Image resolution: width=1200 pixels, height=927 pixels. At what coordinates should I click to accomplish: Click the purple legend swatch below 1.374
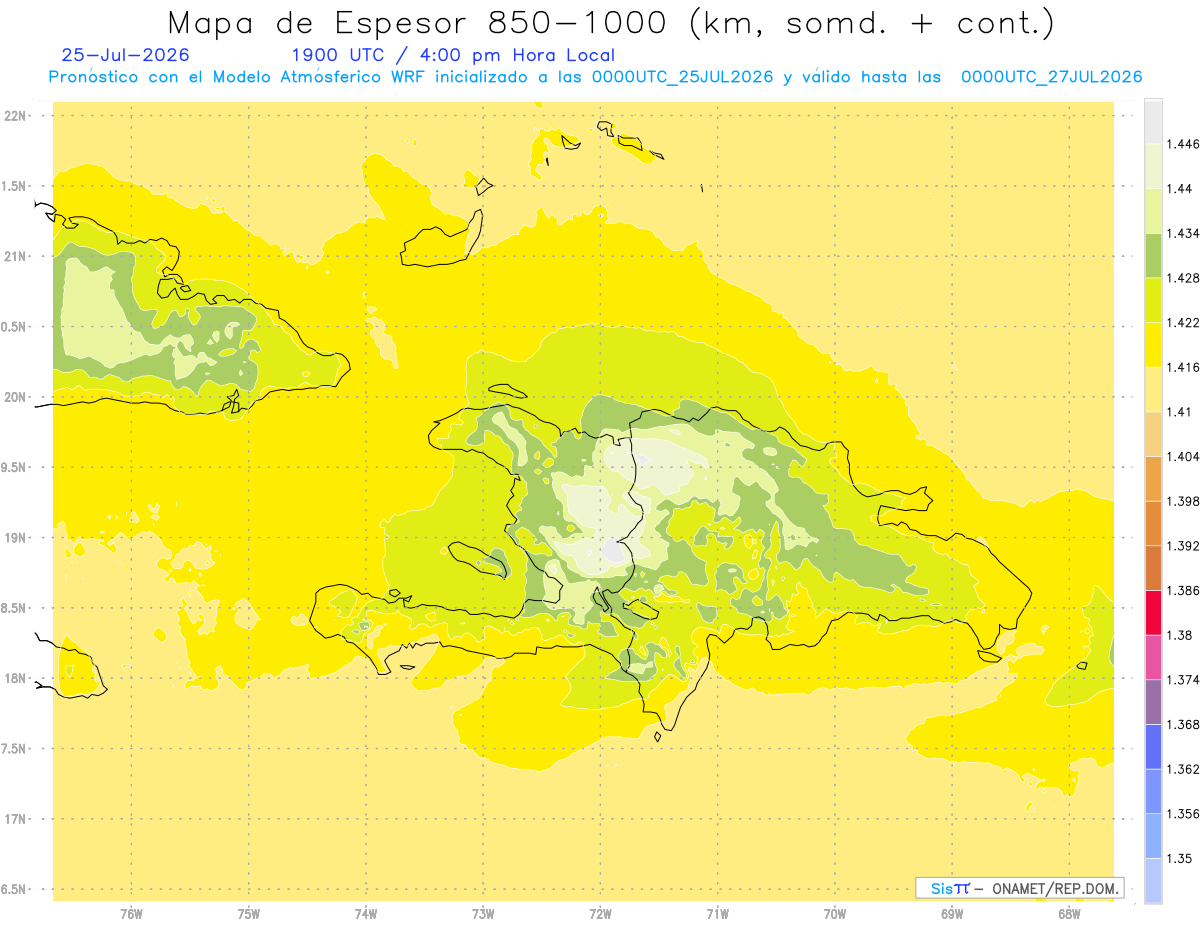click(x=1153, y=701)
